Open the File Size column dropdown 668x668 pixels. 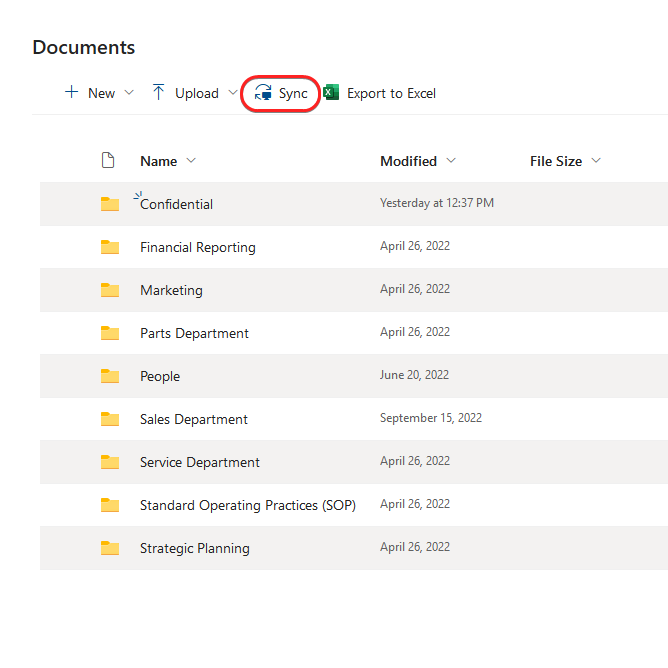[596, 161]
